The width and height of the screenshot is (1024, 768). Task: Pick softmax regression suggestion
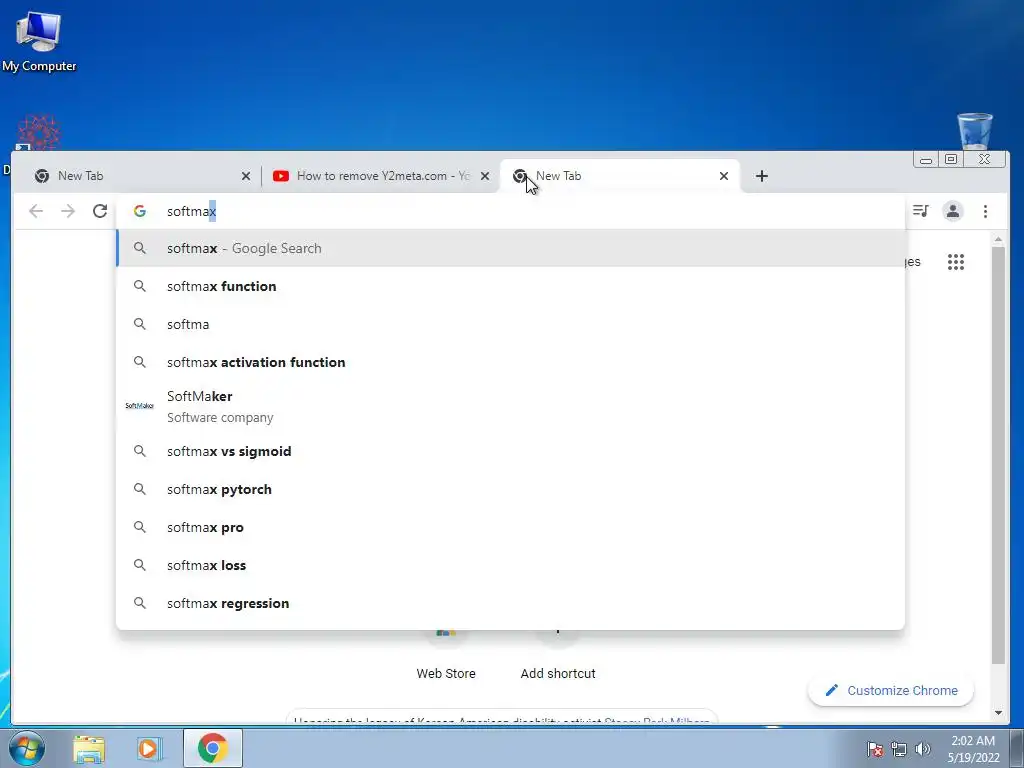[x=511, y=603]
